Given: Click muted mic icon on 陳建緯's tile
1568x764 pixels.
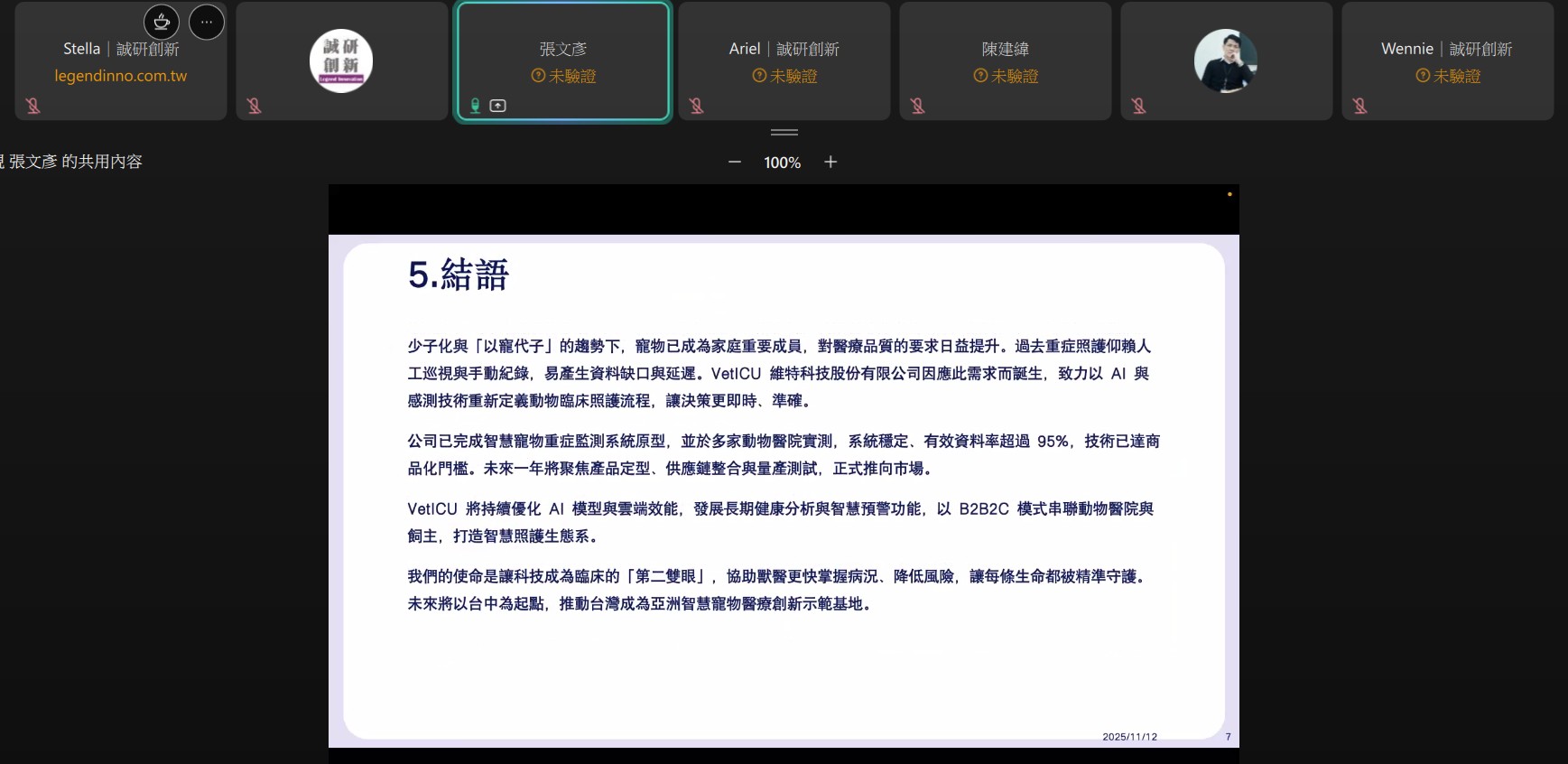Looking at the screenshot, I should coord(918,106).
